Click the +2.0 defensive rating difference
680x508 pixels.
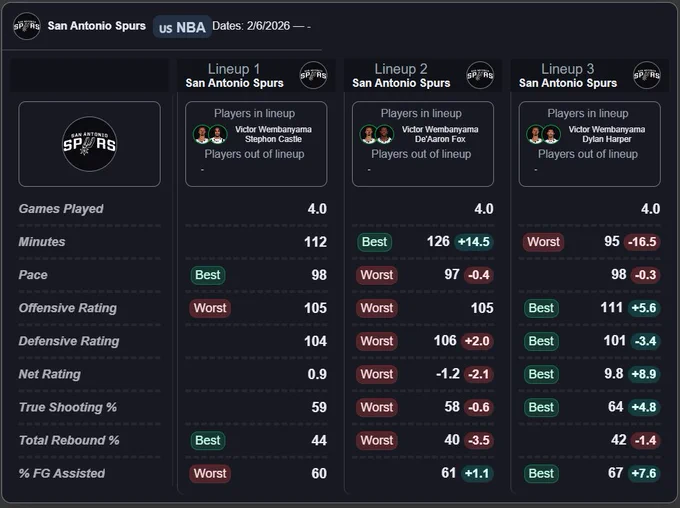coord(477,341)
